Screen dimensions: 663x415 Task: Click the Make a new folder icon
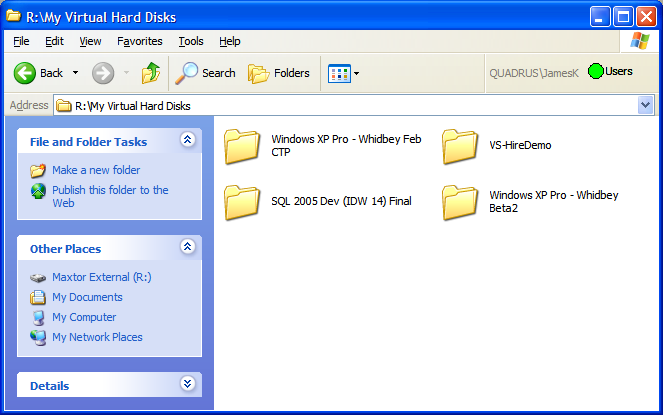point(38,170)
